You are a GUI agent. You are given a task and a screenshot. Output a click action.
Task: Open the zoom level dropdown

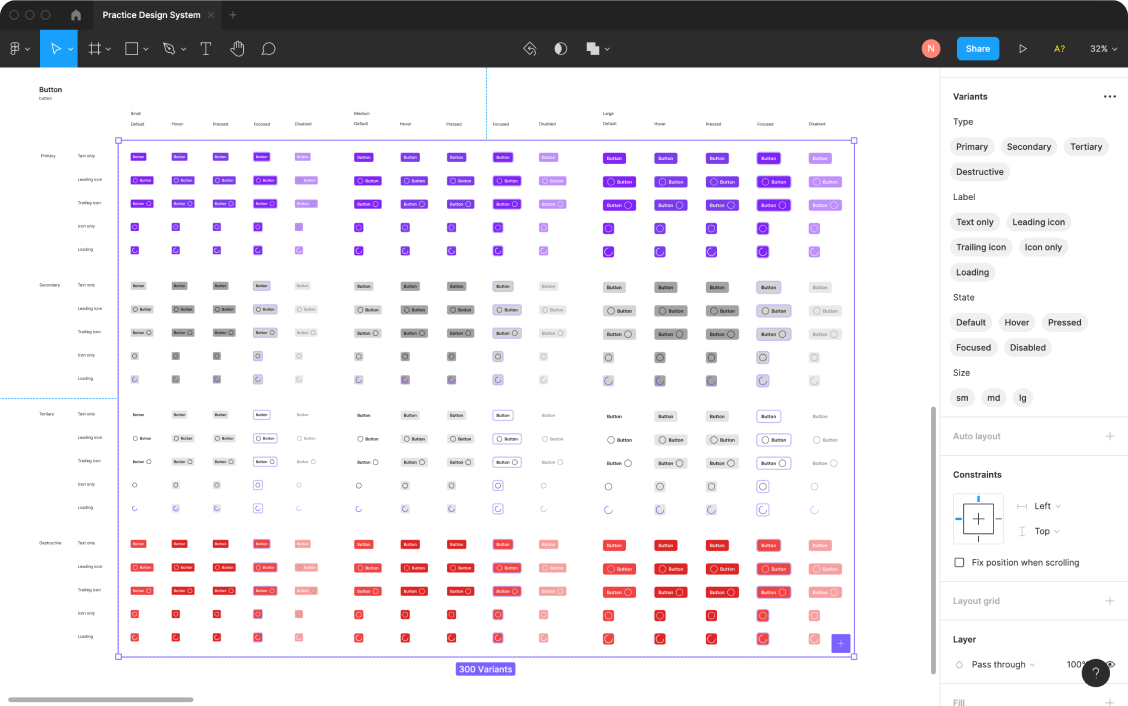[1102, 48]
